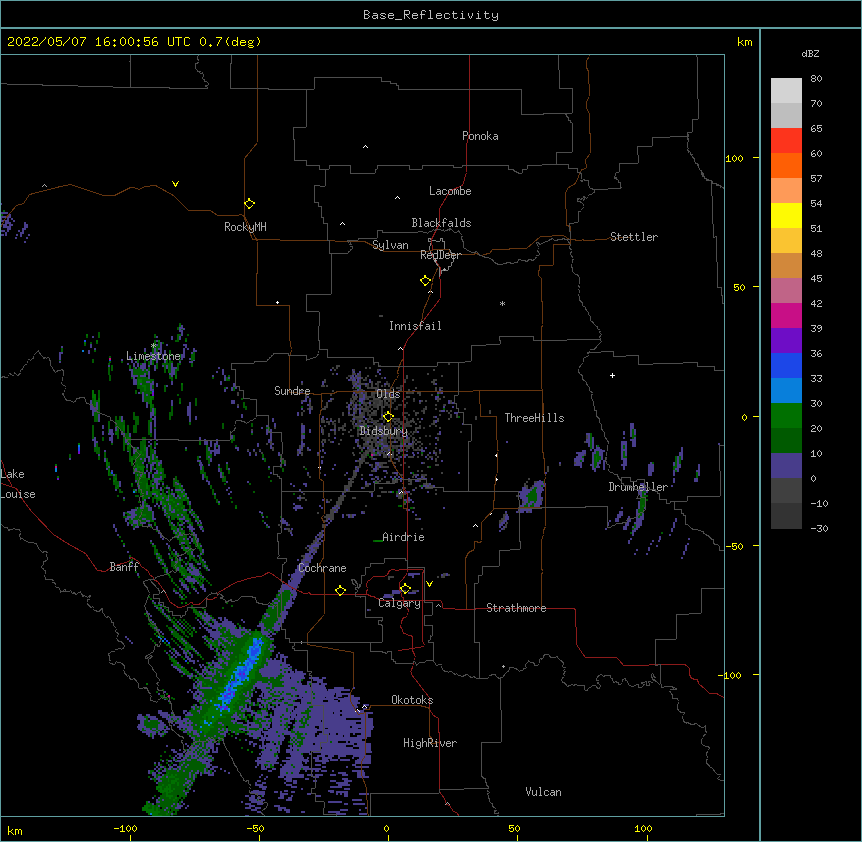Viewport: 862px width, 842px height.
Task: Click the Okotoks label
Action: click(x=412, y=700)
